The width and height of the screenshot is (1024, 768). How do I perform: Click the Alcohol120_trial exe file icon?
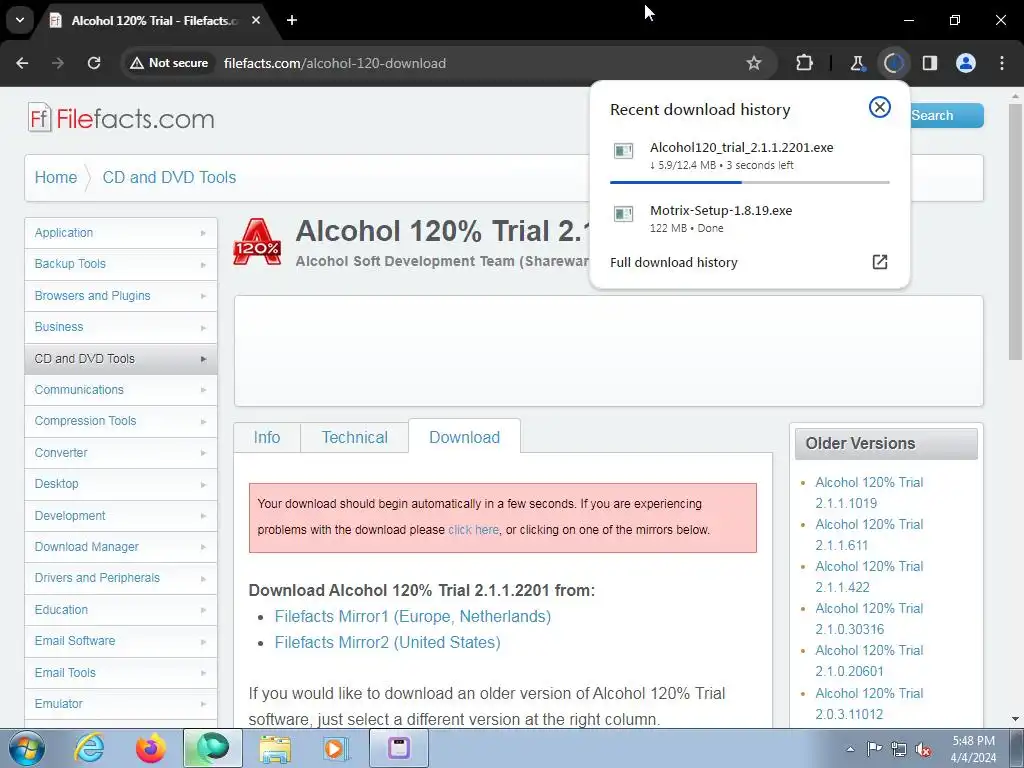[624, 151]
